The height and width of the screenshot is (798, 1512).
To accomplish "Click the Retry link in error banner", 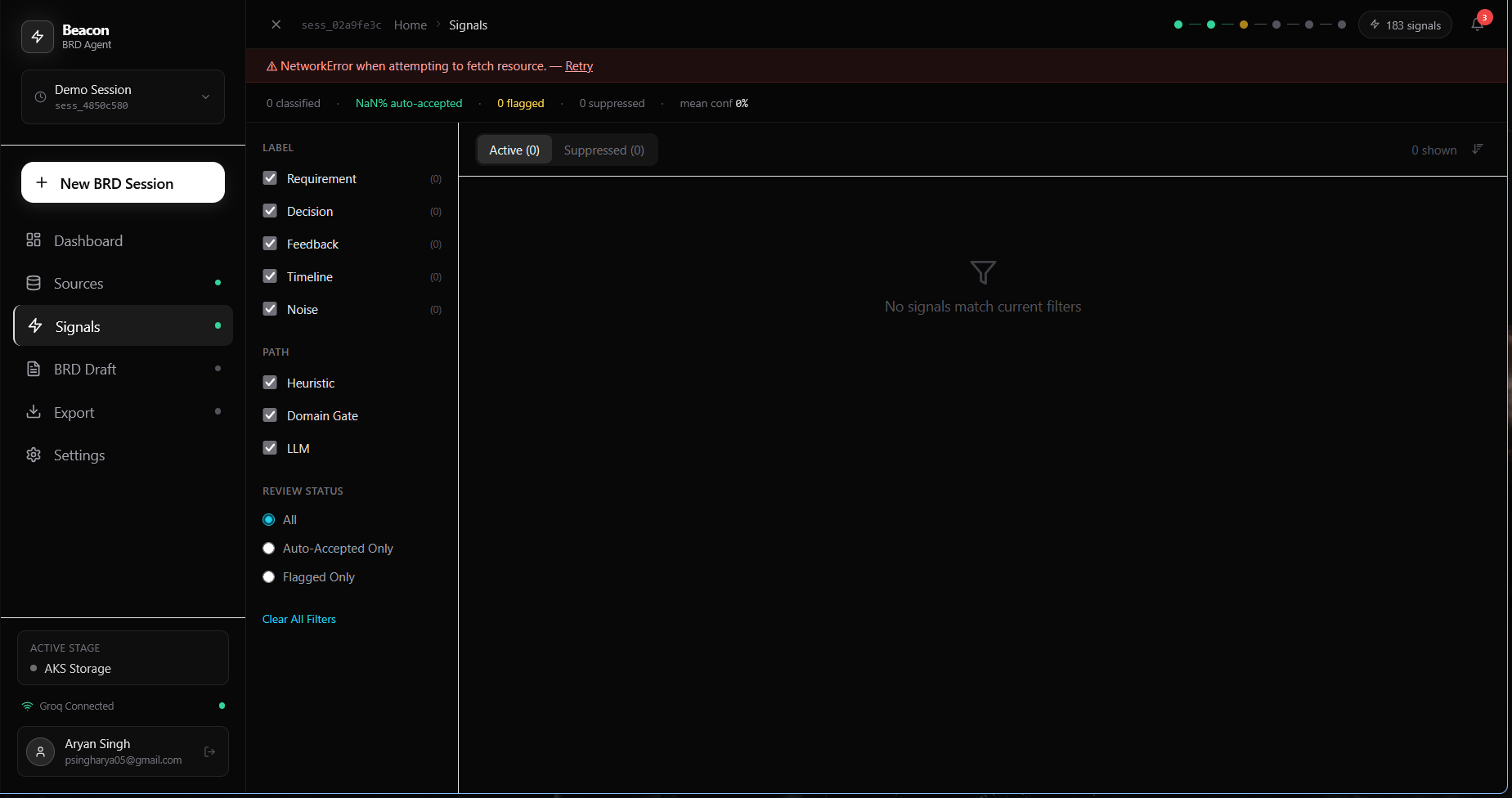I will (579, 66).
